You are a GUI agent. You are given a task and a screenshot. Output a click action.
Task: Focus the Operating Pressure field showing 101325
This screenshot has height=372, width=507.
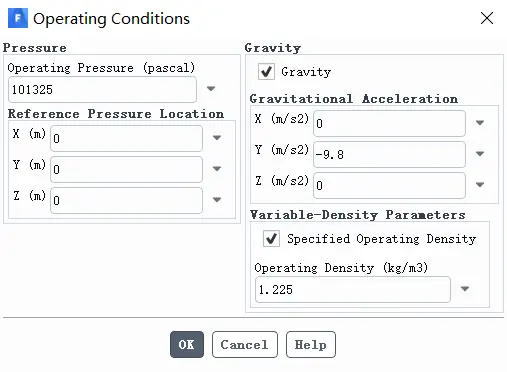pyautogui.click(x=102, y=89)
